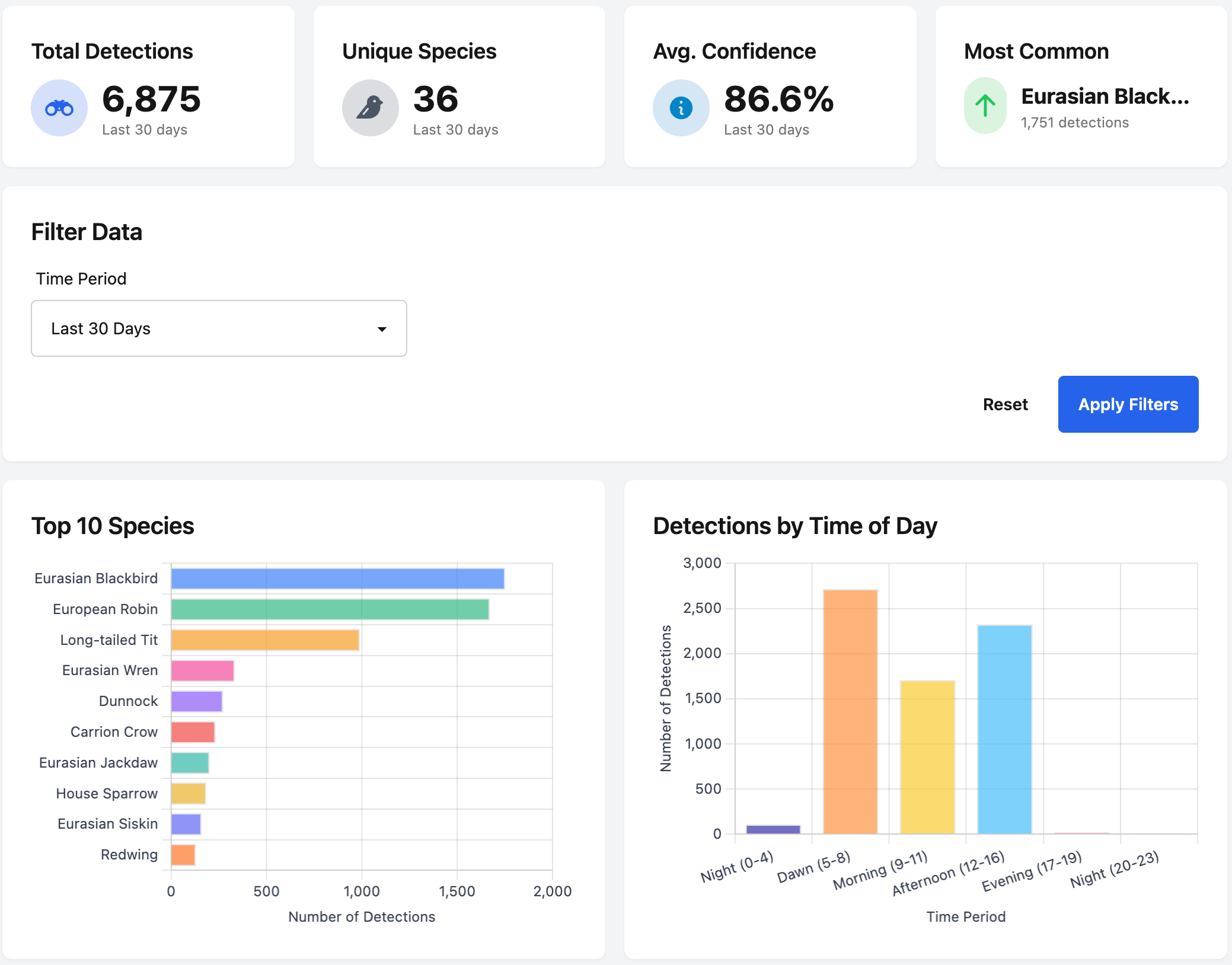Screen dimensions: 1232x965
Task: Click the 1,751 detections text
Action: click(1075, 123)
